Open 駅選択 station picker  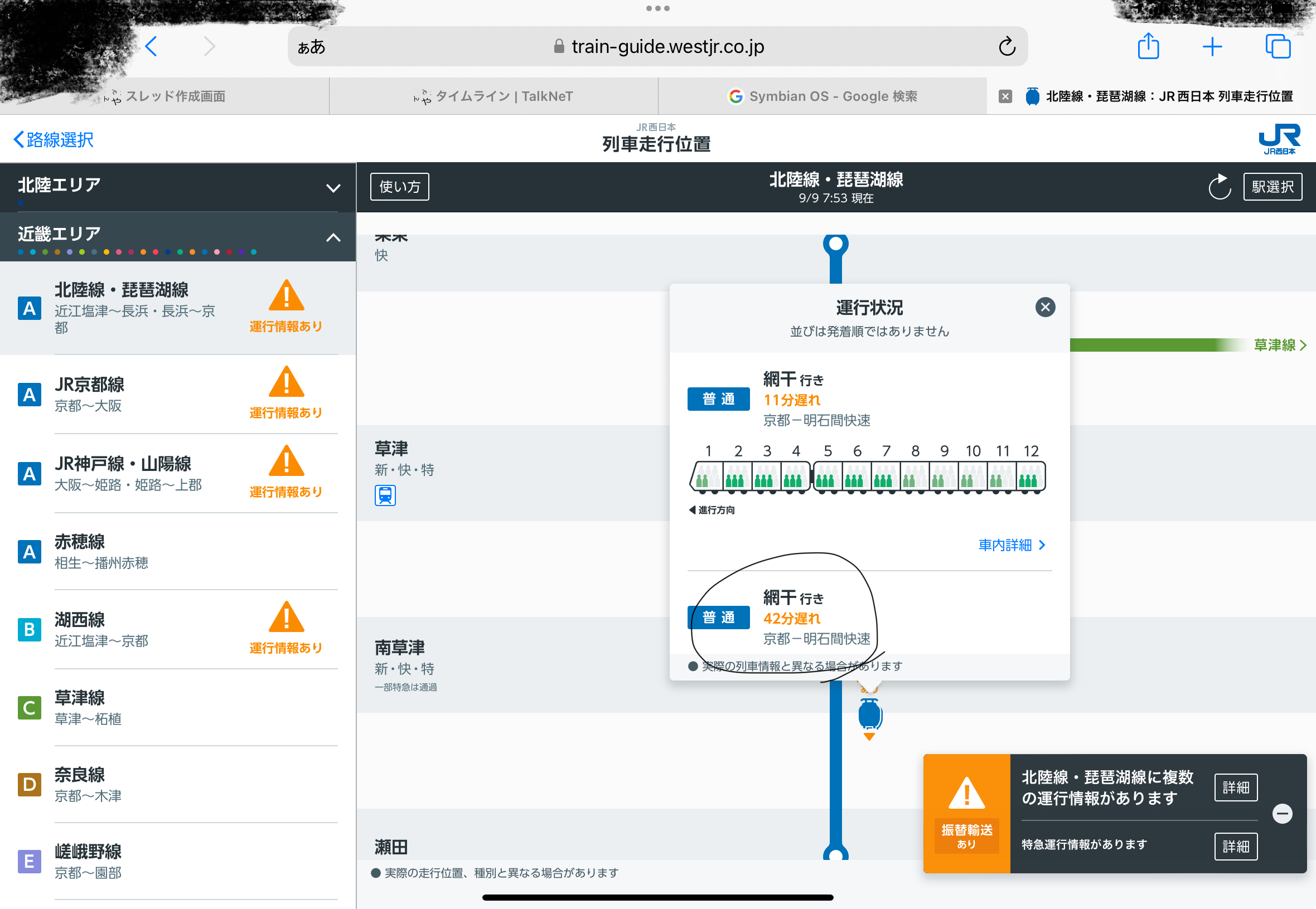click(x=1272, y=187)
